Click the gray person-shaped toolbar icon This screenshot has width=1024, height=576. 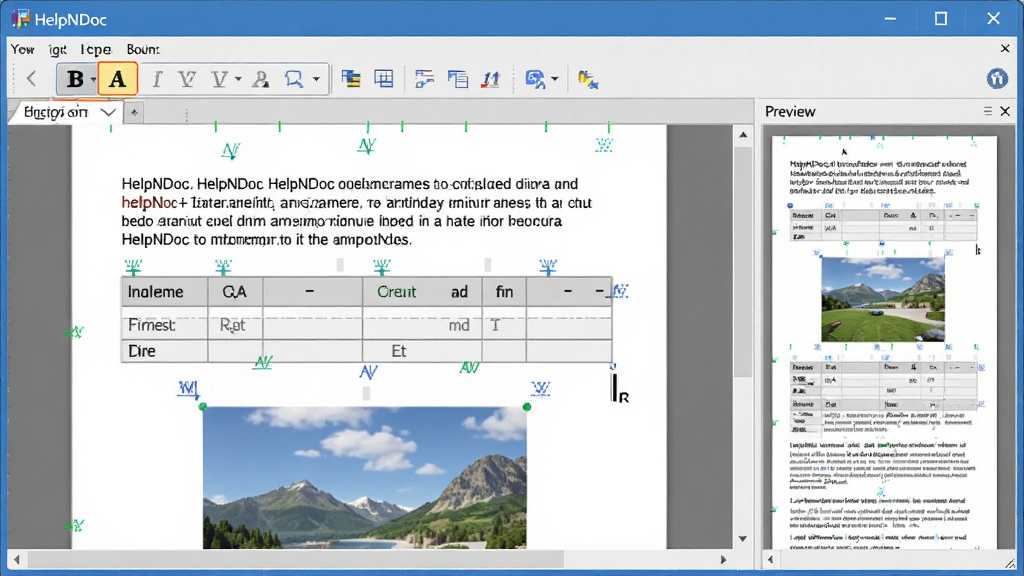tap(261, 79)
